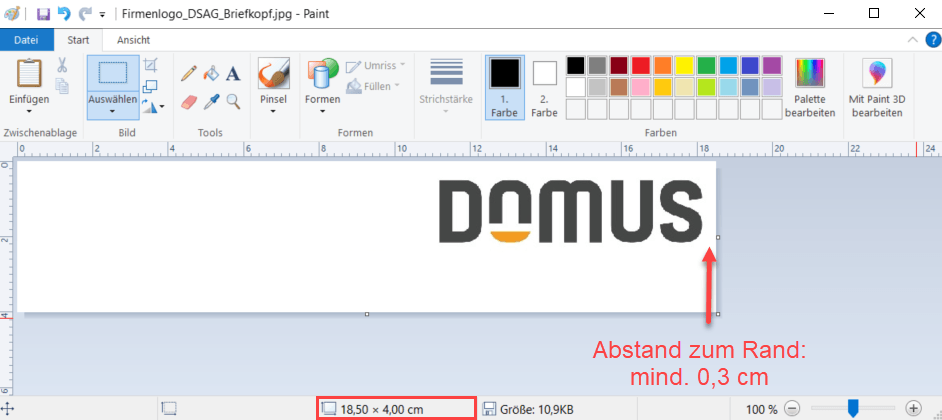Click the Undo arrow in title bar

coord(64,13)
